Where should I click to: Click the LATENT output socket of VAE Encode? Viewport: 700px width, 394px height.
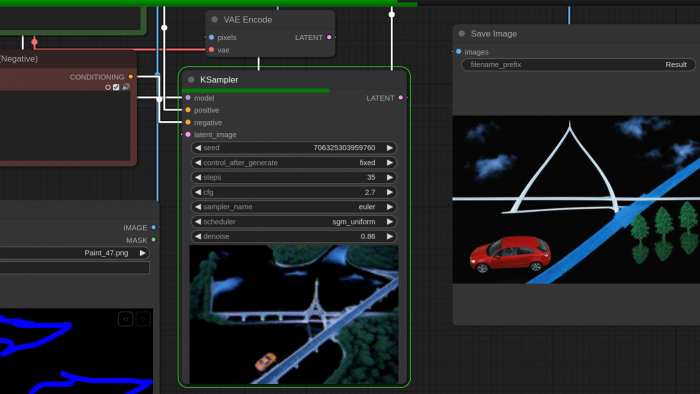pyautogui.click(x=329, y=37)
